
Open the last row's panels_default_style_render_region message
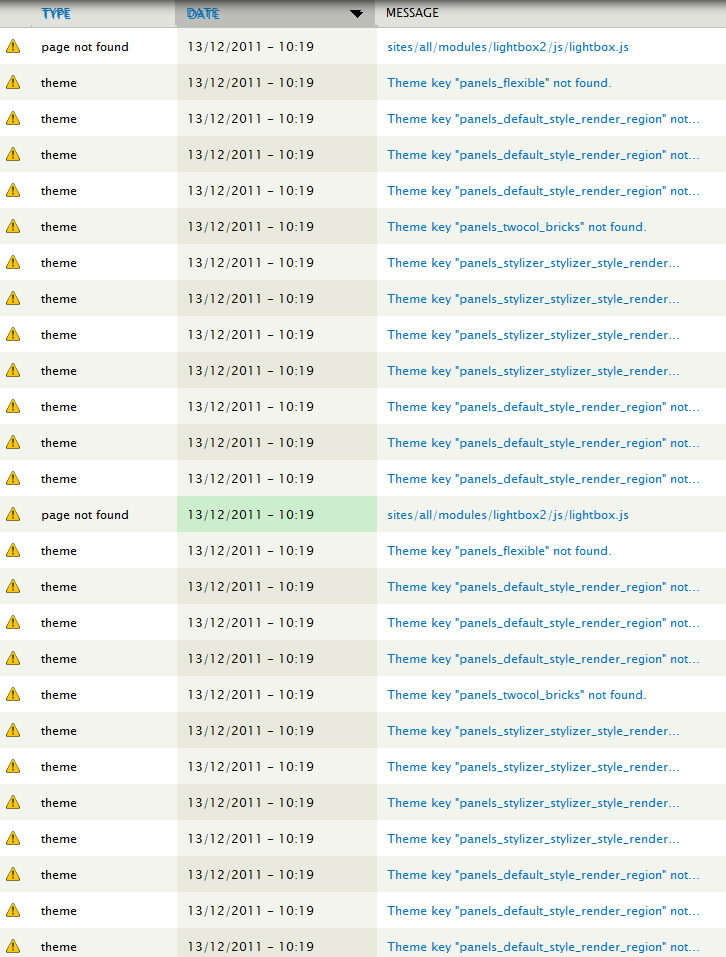tap(543, 947)
